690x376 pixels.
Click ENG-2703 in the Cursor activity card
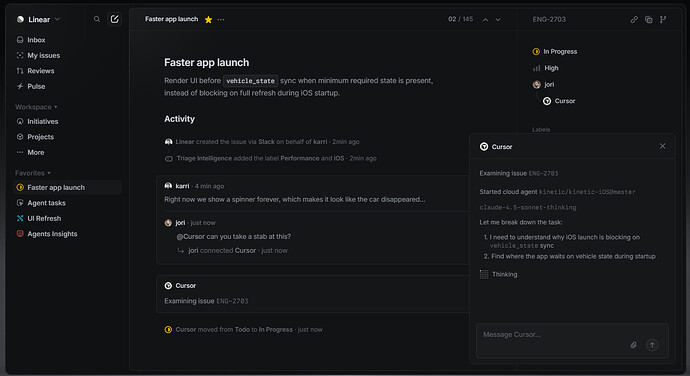pos(232,301)
